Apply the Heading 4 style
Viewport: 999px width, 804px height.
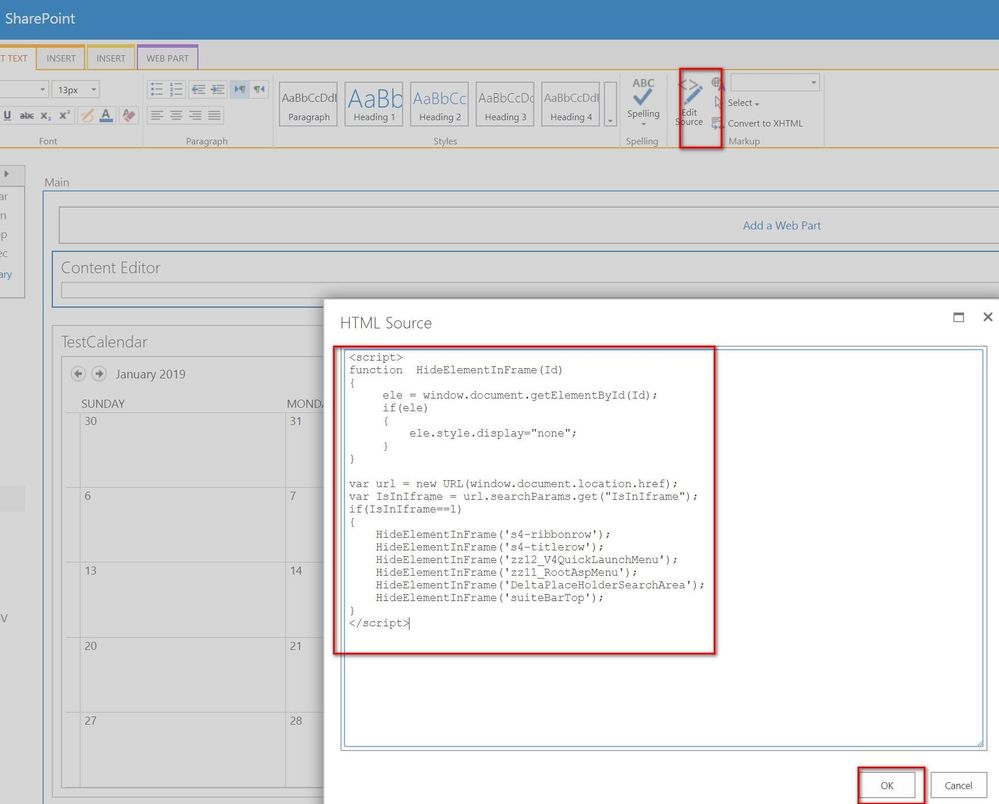tap(571, 104)
